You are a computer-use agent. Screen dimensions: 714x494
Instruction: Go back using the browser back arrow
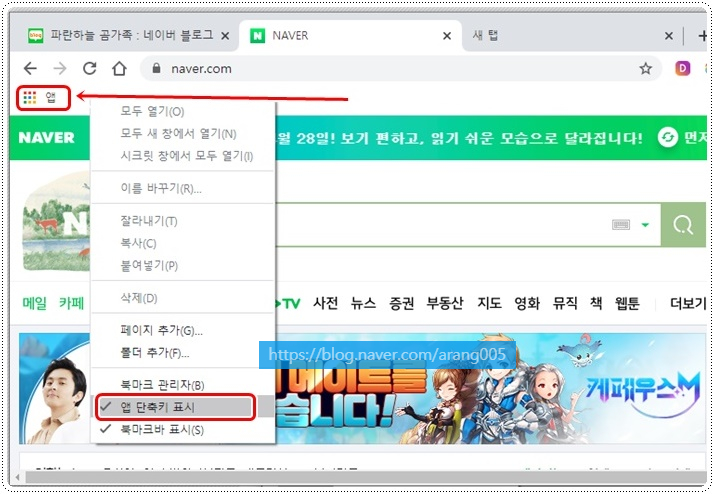(30, 68)
